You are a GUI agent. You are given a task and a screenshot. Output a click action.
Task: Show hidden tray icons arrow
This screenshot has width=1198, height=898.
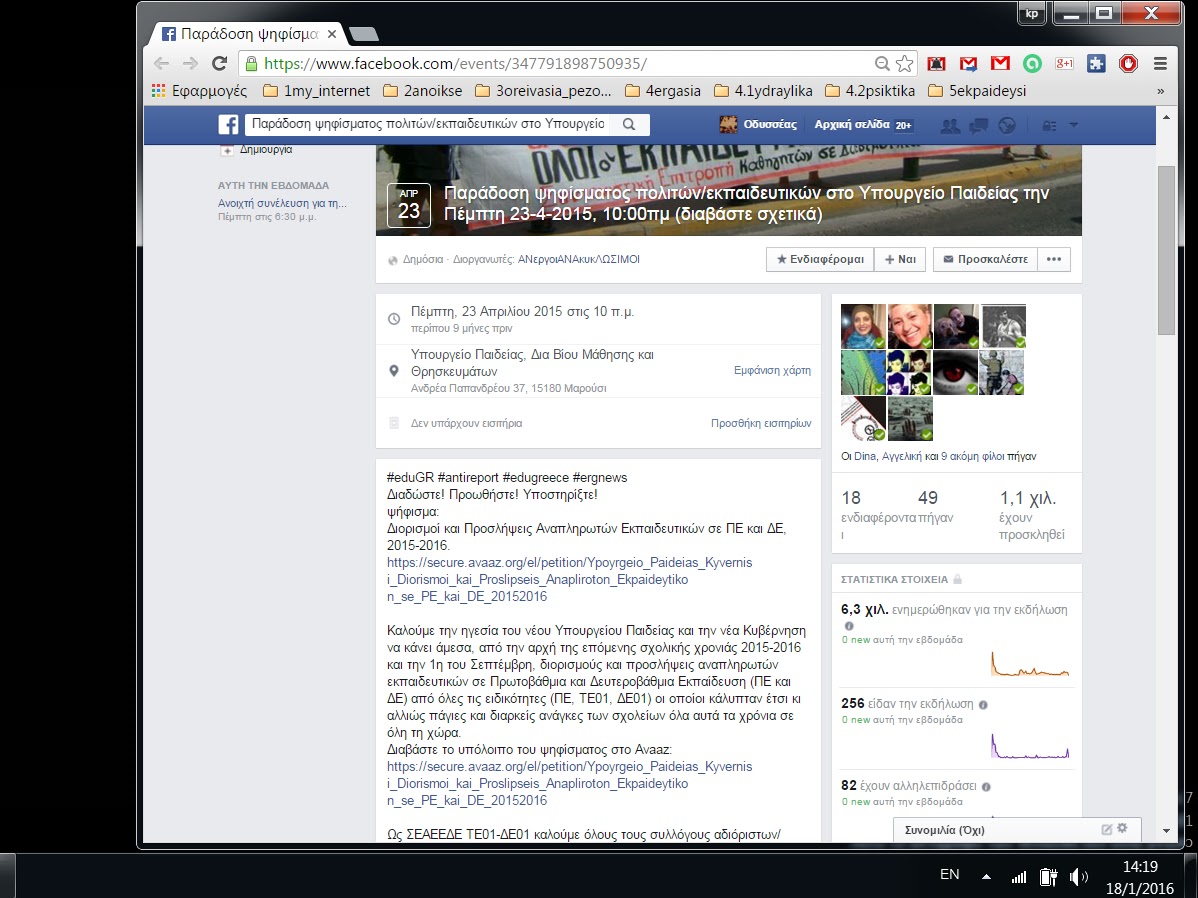click(986, 877)
